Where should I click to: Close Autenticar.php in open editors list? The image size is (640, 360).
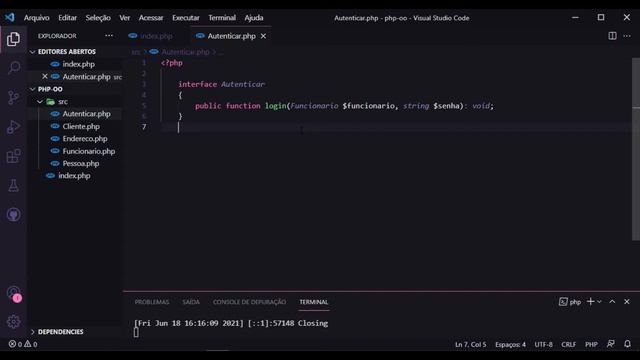(x=45, y=76)
